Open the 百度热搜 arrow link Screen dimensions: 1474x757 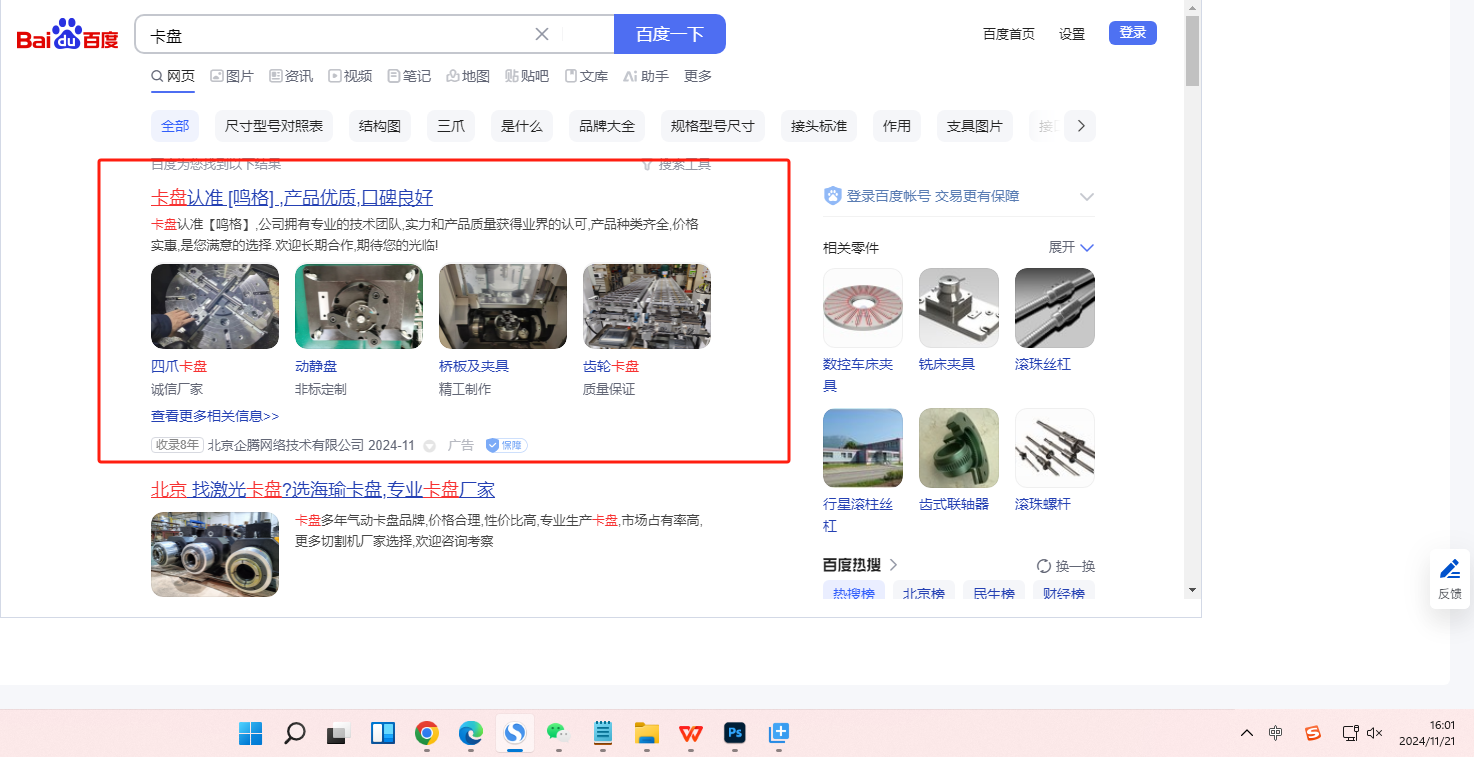[x=893, y=565]
